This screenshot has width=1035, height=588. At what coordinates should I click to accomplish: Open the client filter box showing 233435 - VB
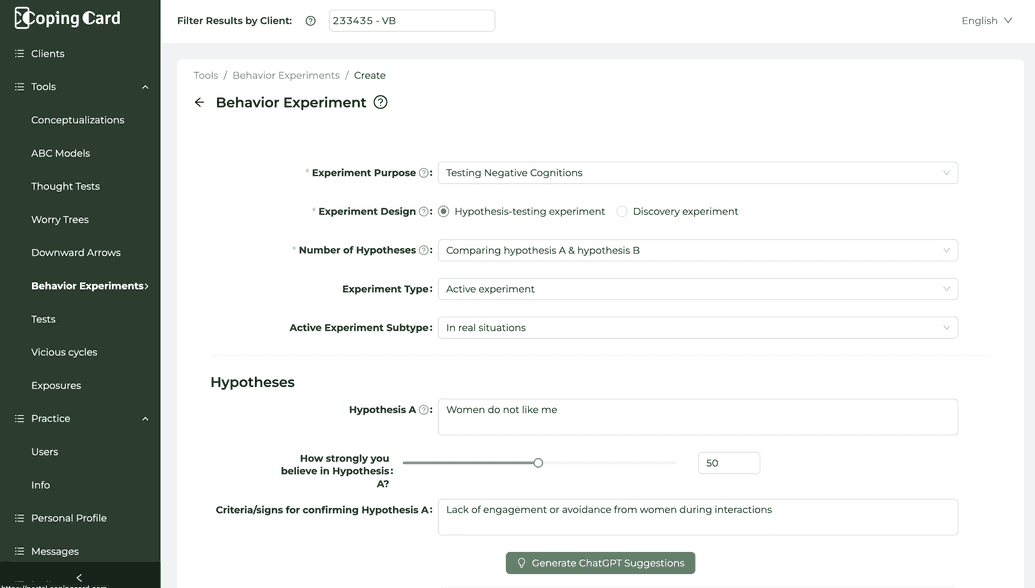click(x=412, y=20)
